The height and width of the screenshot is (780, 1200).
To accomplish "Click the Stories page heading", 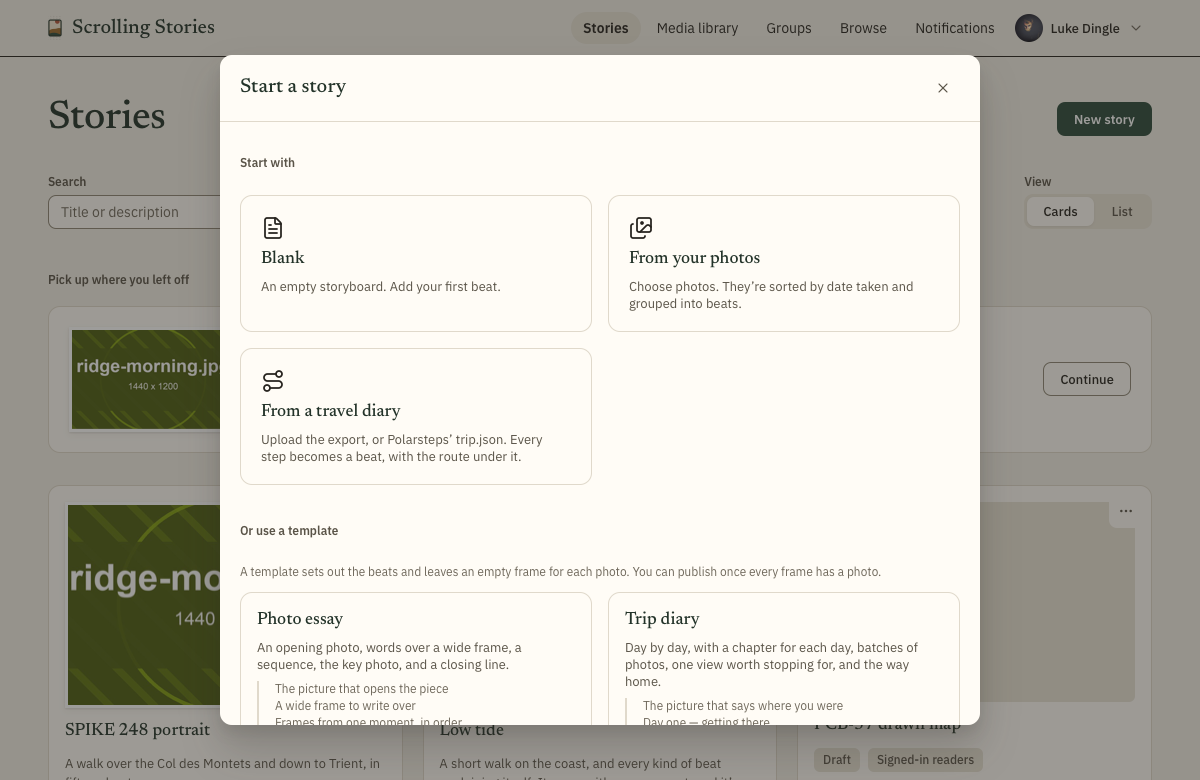I will click(x=107, y=116).
